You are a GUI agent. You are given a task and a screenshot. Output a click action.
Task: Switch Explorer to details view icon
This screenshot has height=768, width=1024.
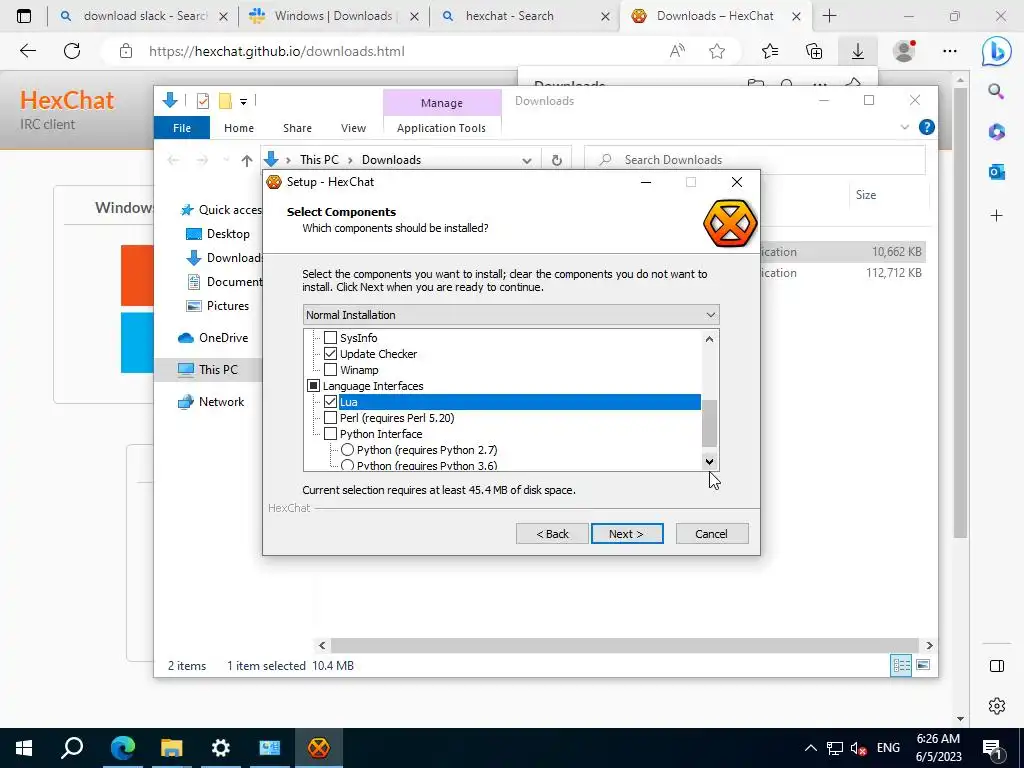(x=901, y=665)
